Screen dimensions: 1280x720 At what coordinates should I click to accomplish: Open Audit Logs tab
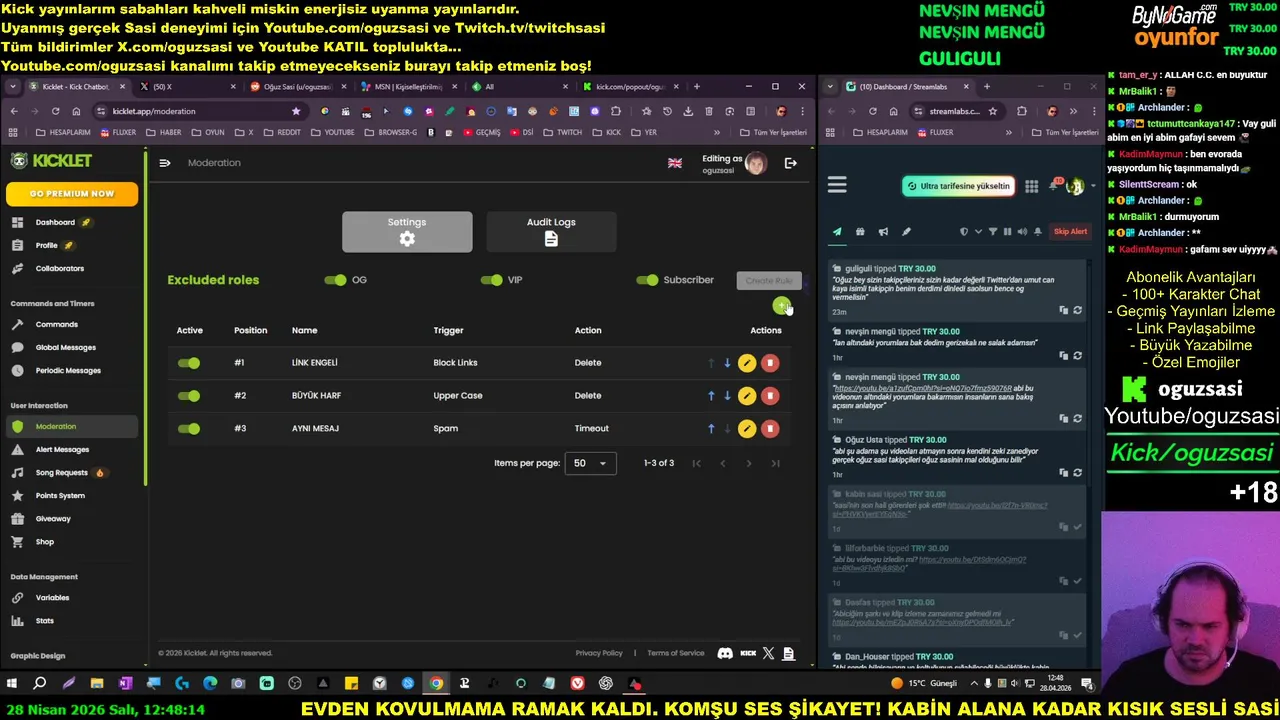pos(551,232)
